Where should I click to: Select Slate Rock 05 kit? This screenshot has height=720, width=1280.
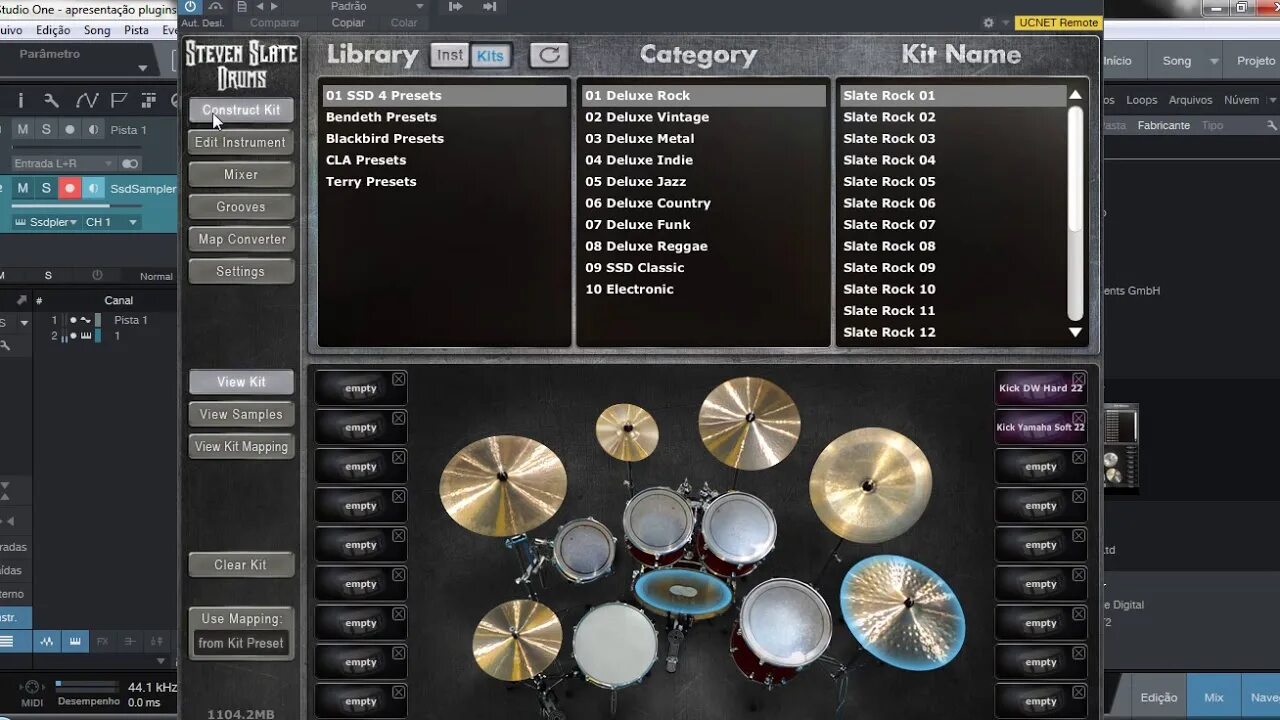click(x=889, y=181)
